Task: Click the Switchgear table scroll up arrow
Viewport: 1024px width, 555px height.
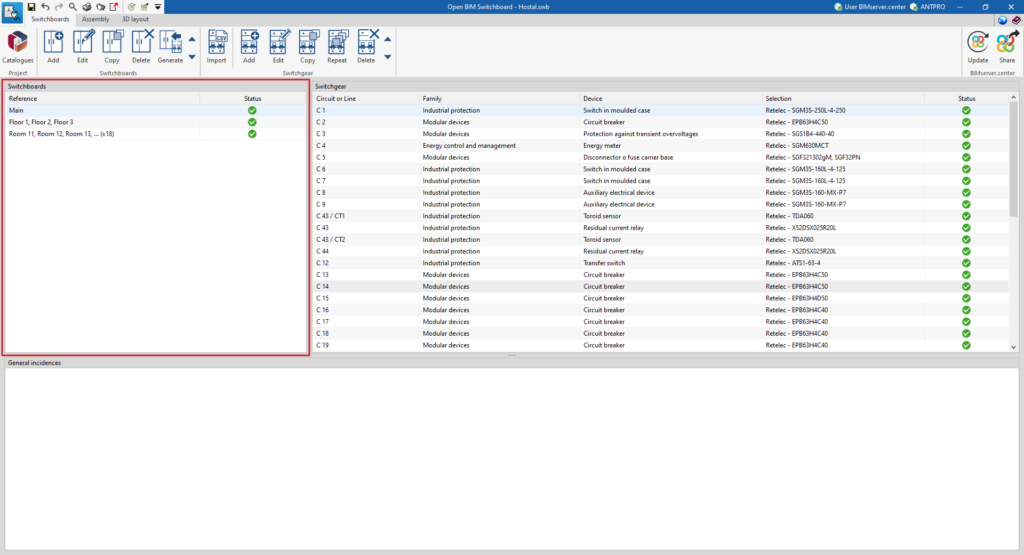Action: (1014, 97)
